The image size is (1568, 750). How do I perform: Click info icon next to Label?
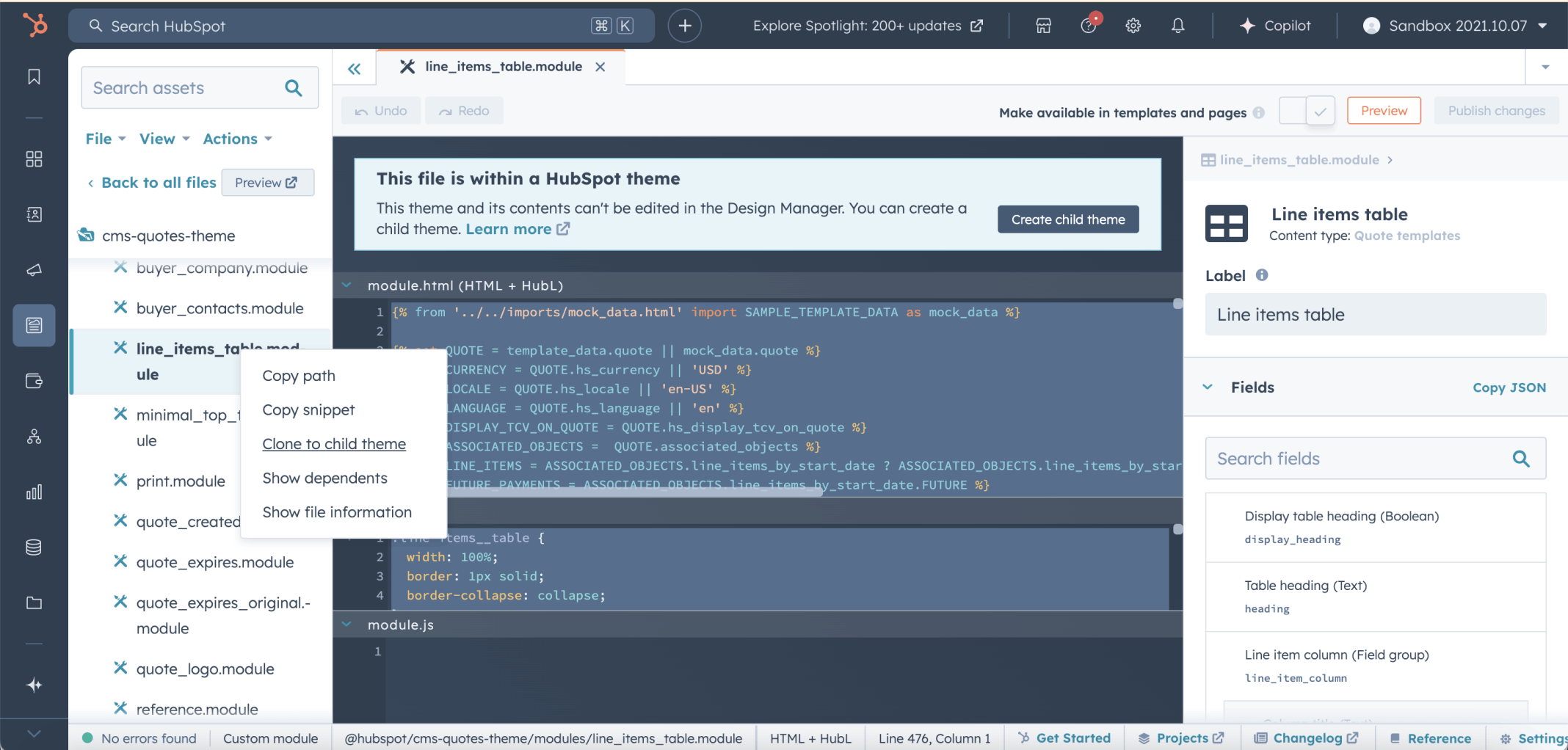(1262, 275)
